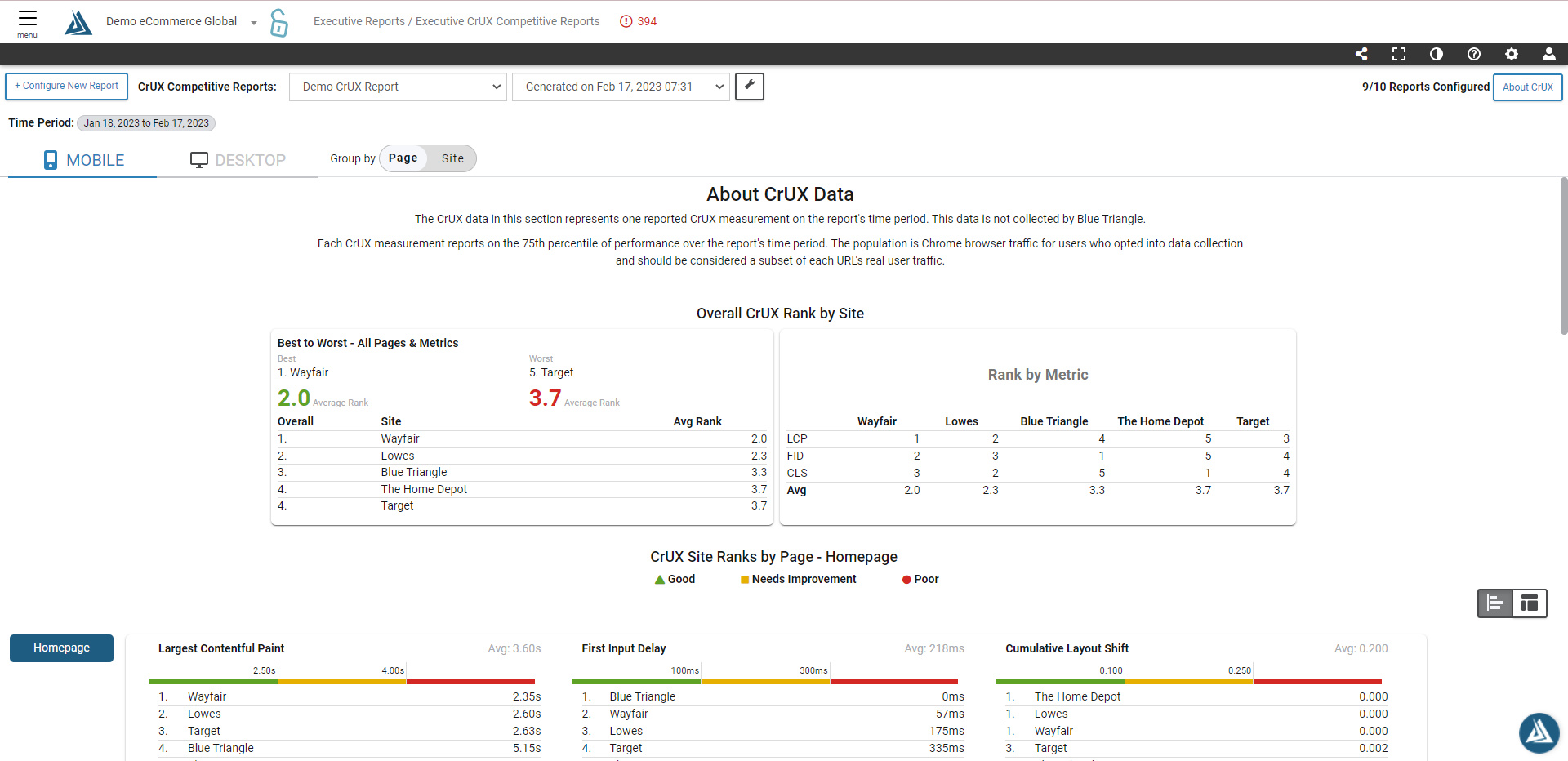Group by Site toggle option

pyautogui.click(x=452, y=158)
